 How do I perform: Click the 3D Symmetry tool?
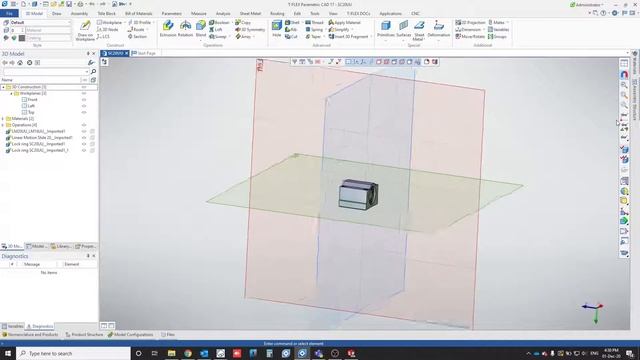tap(250, 29)
